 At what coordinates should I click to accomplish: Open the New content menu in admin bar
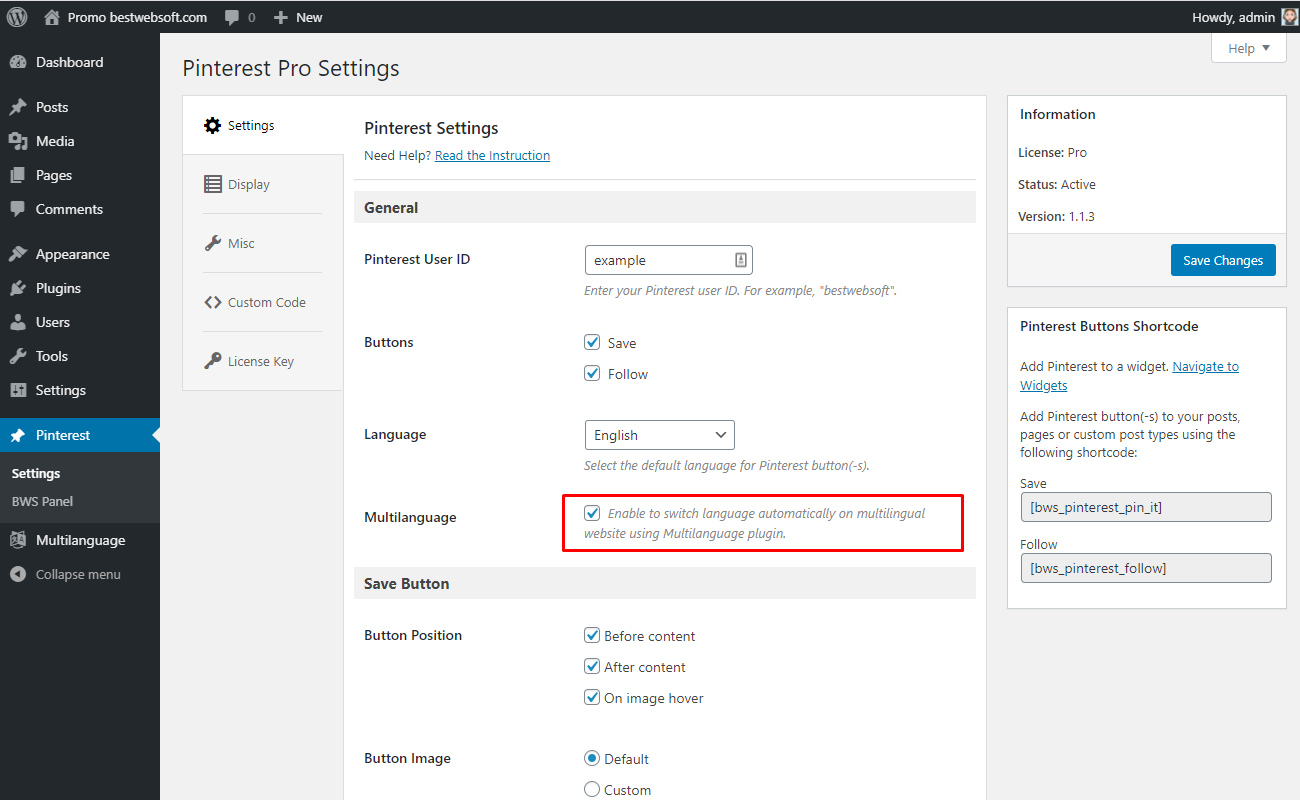pyautogui.click(x=298, y=17)
